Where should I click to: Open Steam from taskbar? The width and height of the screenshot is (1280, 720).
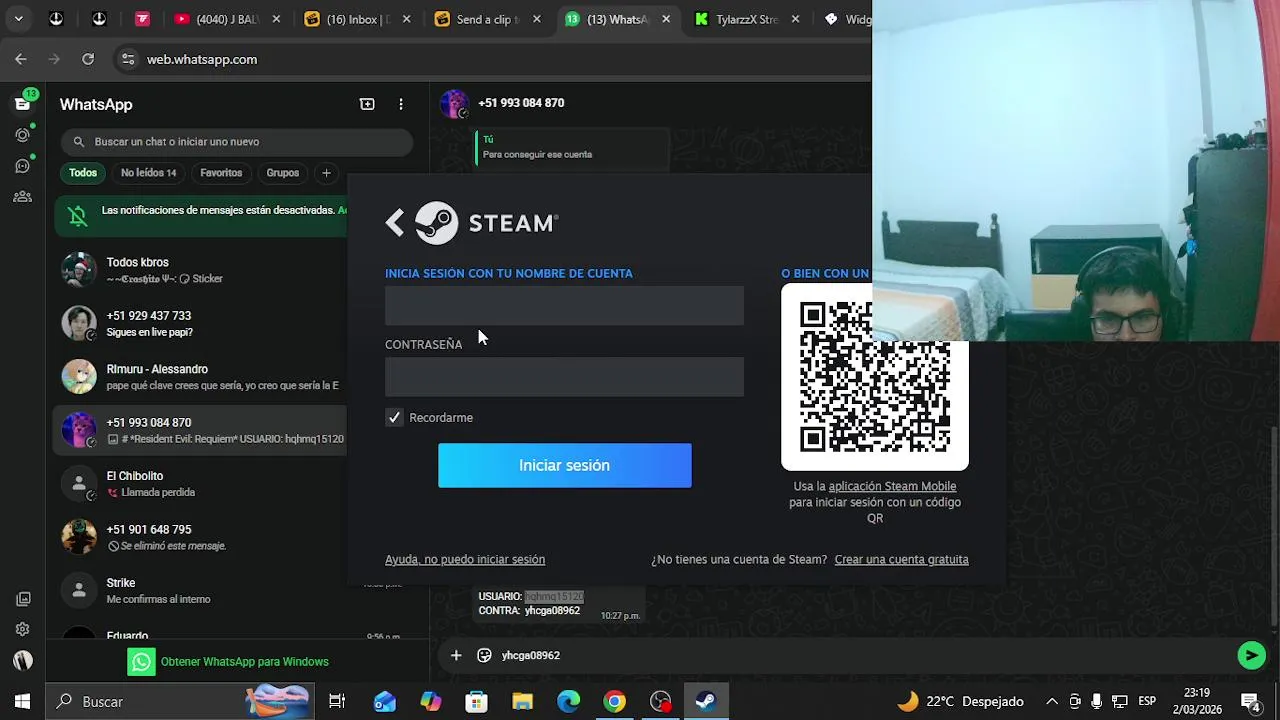coord(706,702)
